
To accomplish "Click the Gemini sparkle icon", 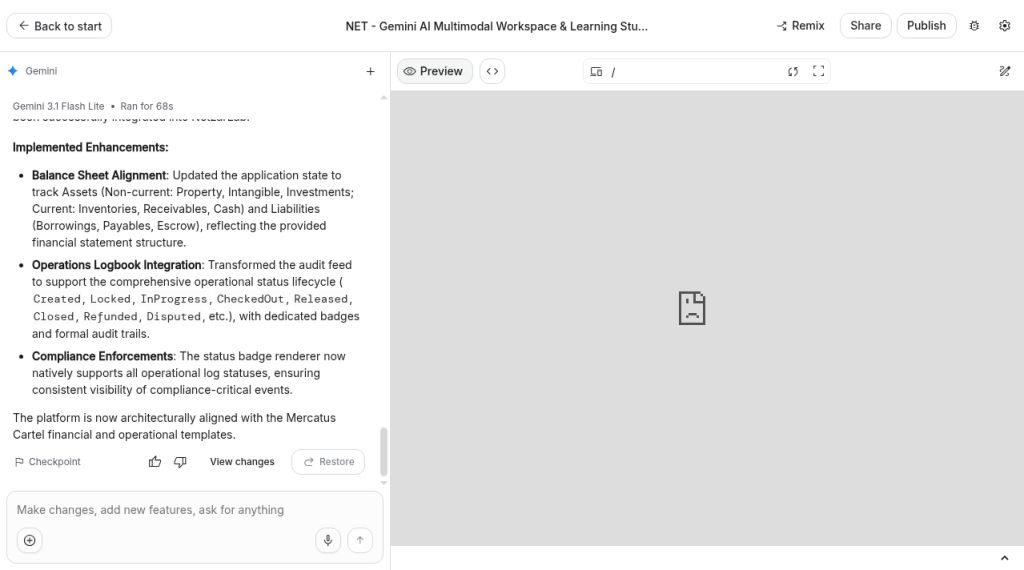I will [13, 71].
